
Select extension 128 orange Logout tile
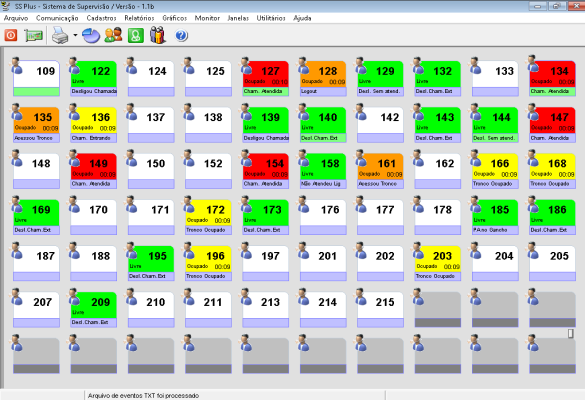click(323, 78)
